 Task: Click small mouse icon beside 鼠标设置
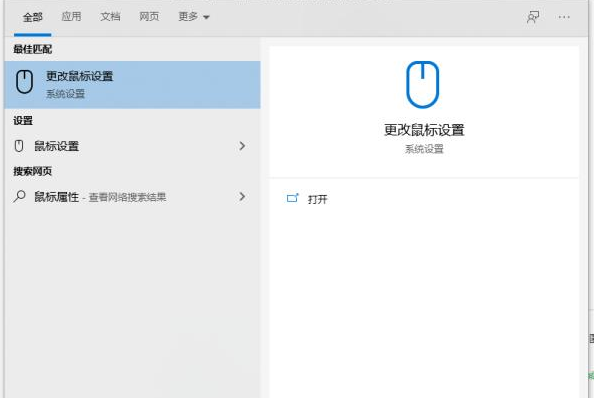click(x=19, y=146)
